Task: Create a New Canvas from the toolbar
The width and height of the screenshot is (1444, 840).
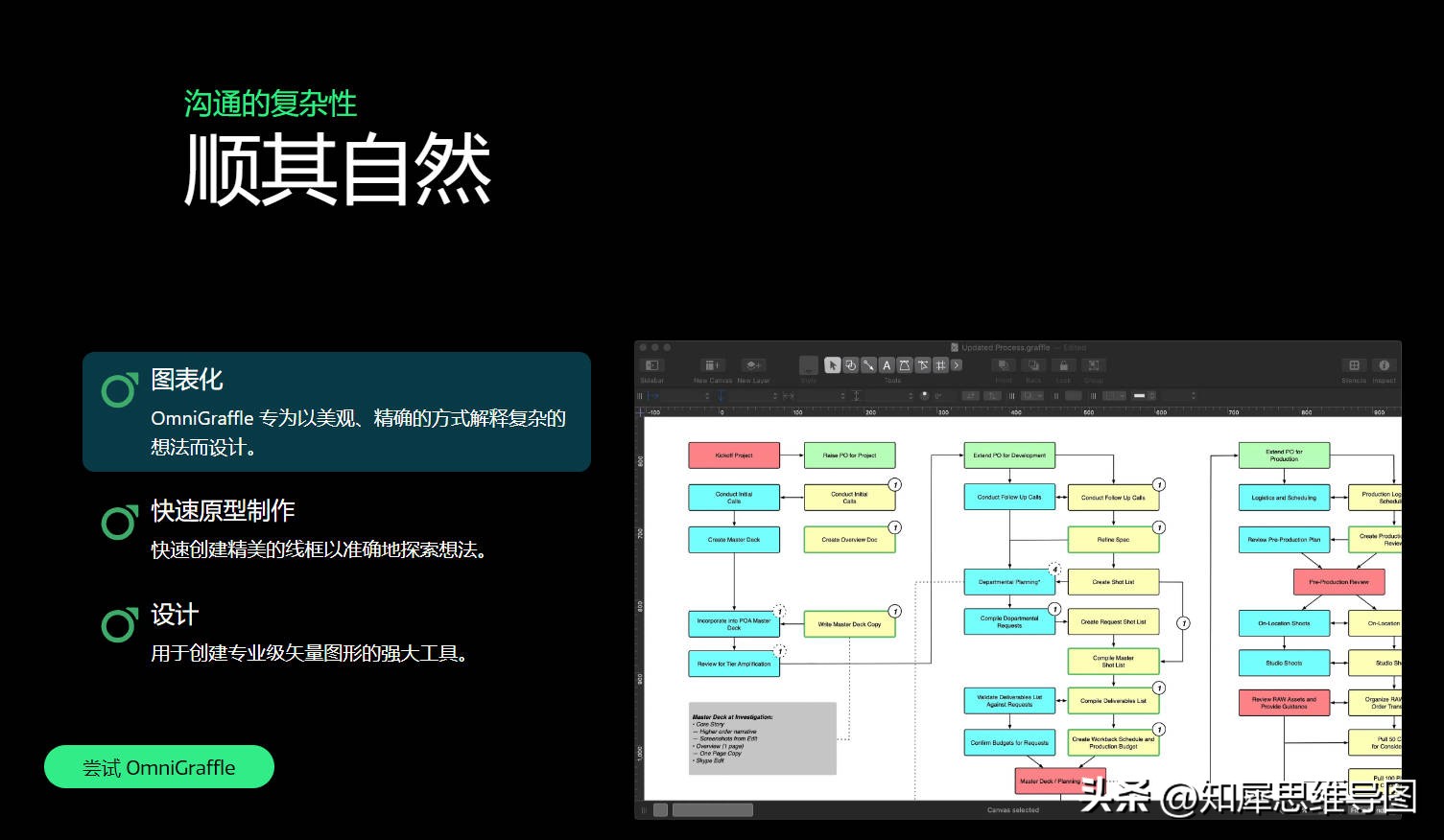Action: [x=711, y=365]
